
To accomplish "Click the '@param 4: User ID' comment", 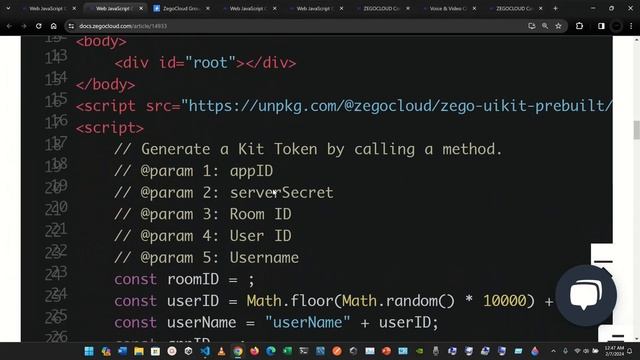I will tap(203, 236).
